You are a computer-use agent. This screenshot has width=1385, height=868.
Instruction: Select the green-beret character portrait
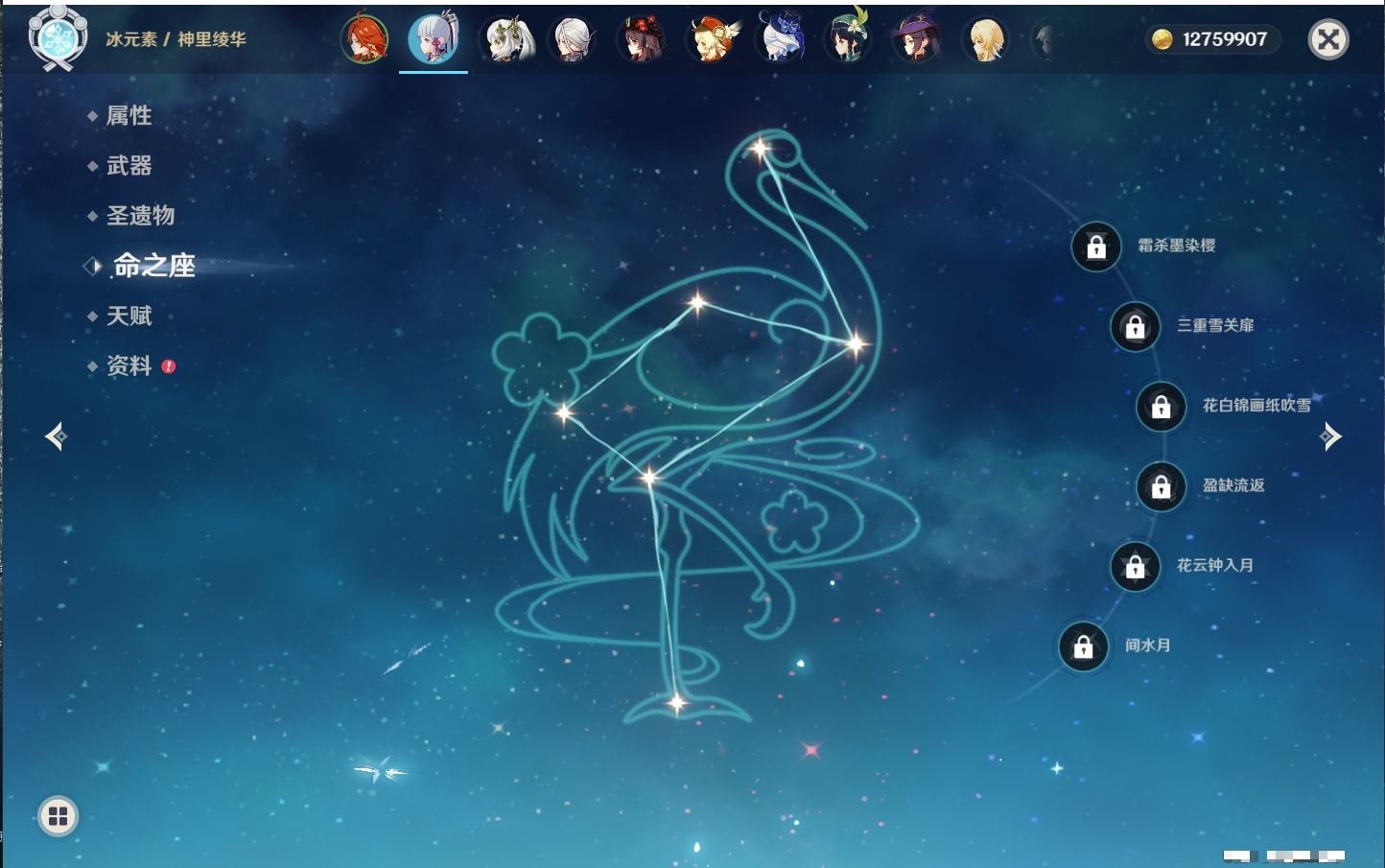coord(848,40)
